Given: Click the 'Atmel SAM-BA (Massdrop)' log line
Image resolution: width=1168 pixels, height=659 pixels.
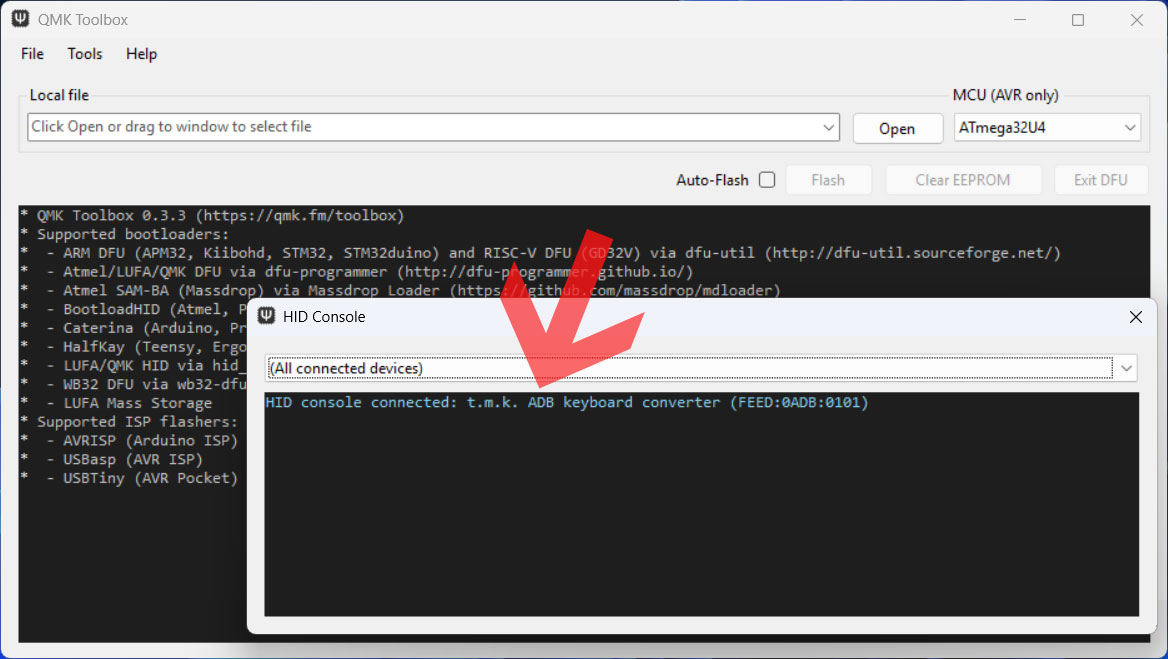Looking at the screenshot, I should [x=401, y=290].
